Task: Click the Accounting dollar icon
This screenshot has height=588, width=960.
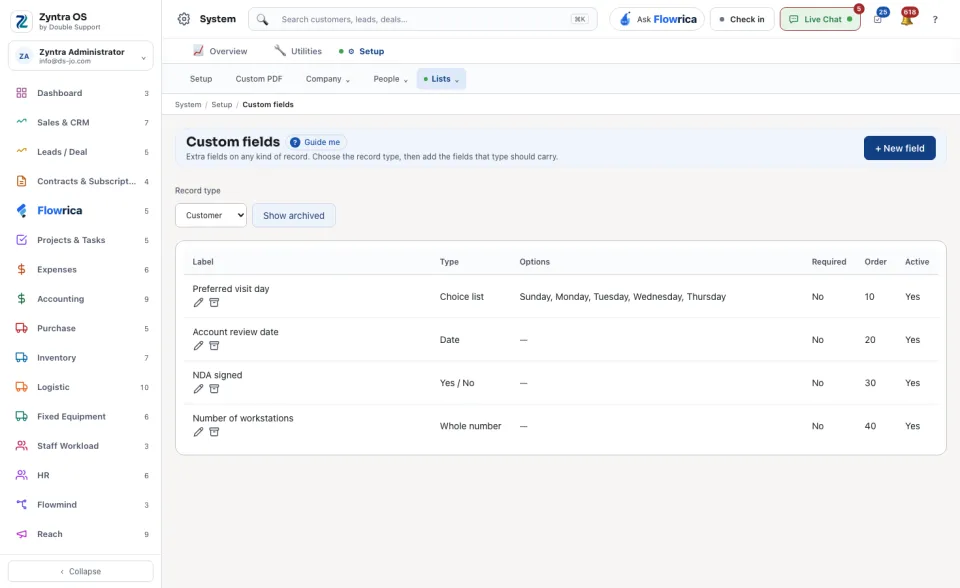Action: click(21, 299)
